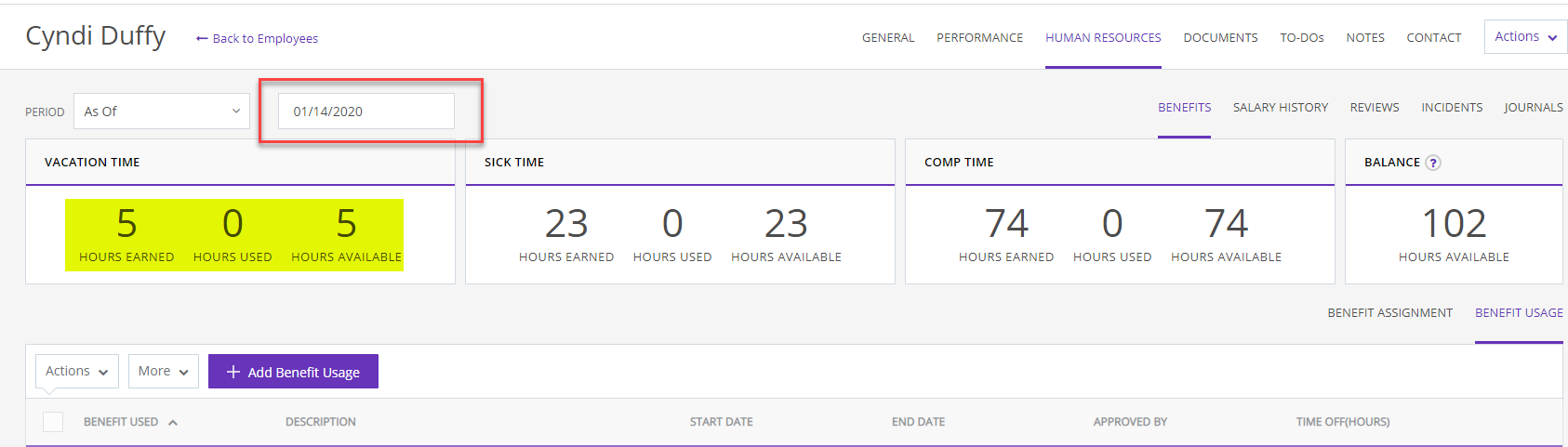Open the Period 'As Of' dropdown
Image resolution: width=1568 pixels, height=447 pixels.
tap(162, 112)
